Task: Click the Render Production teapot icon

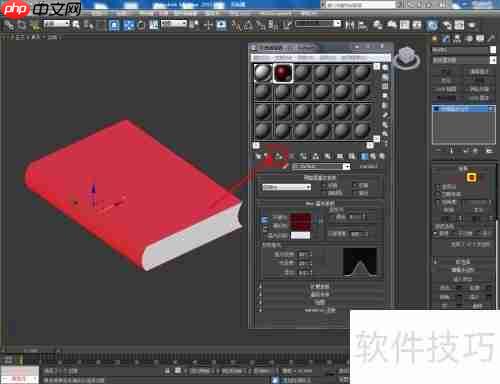Action: click(472, 25)
